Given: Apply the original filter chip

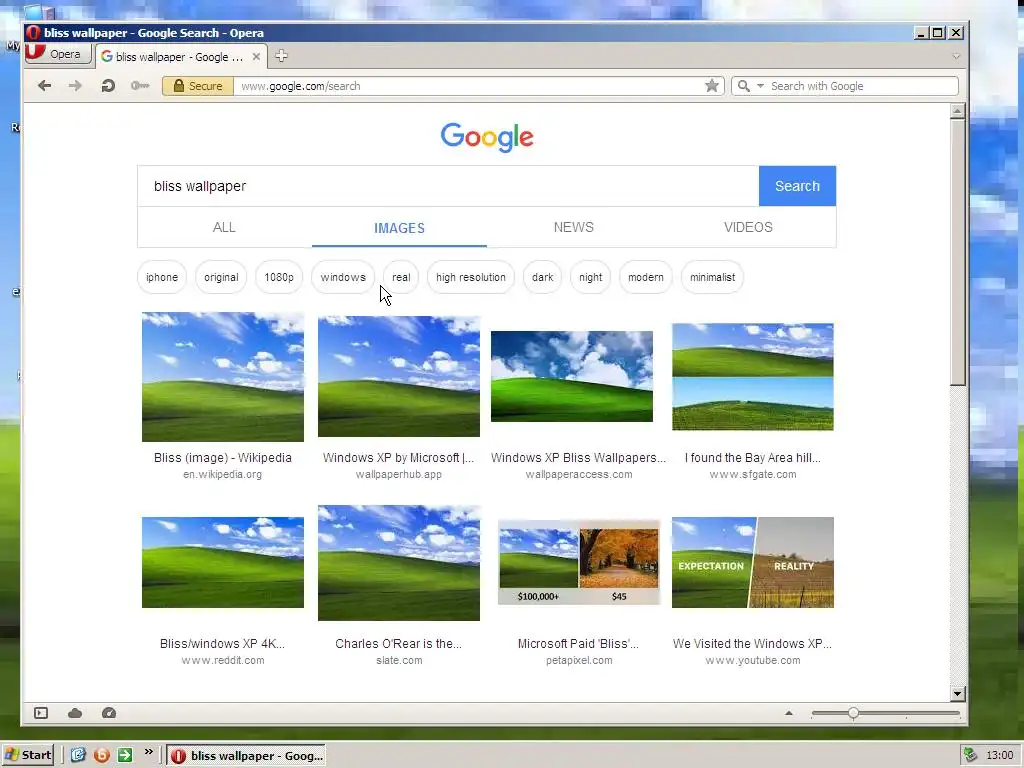Looking at the screenshot, I should click(x=221, y=277).
